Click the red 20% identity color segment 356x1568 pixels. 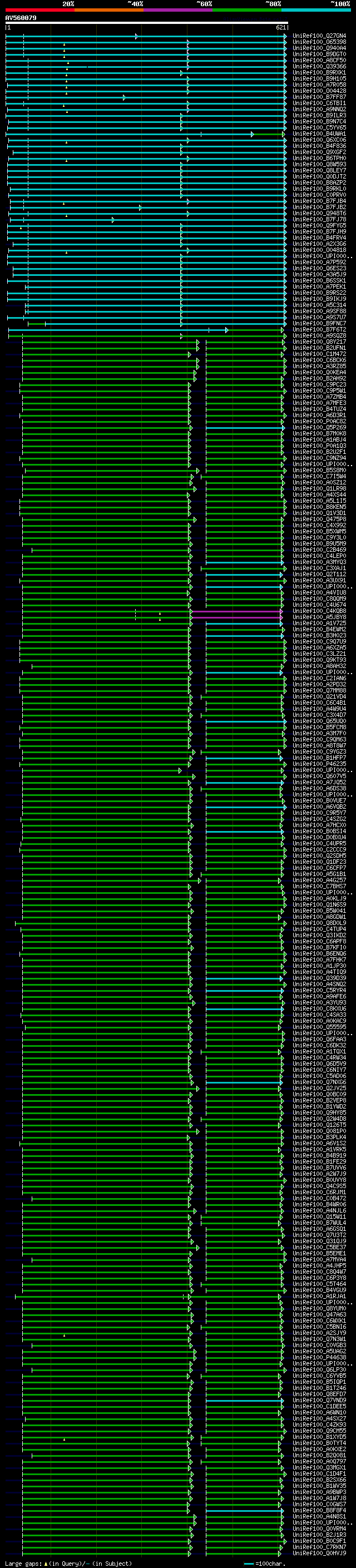click(39, 10)
